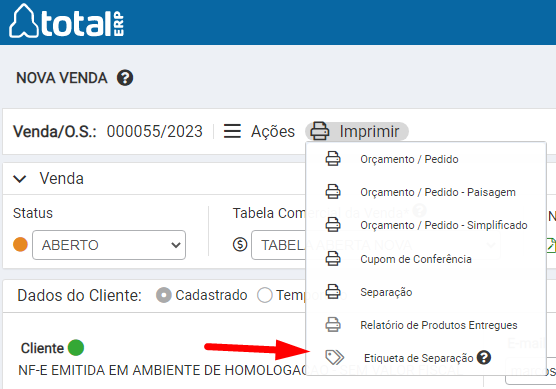Select the Cadastrado radio option
This screenshot has height=389, width=556.
click(x=163, y=295)
